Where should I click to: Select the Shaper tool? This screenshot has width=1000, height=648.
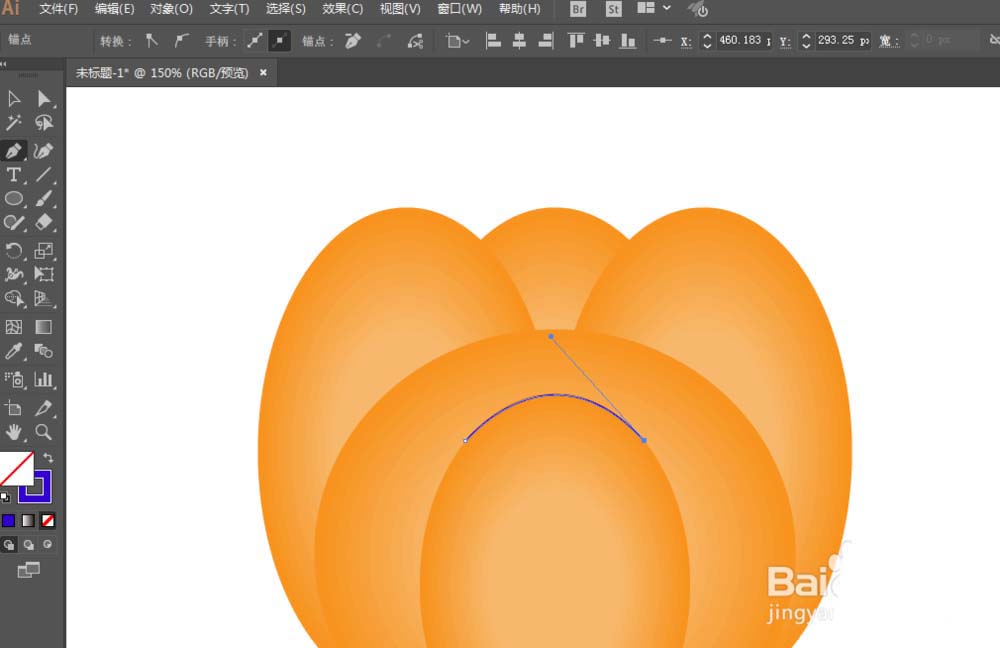tap(13, 223)
